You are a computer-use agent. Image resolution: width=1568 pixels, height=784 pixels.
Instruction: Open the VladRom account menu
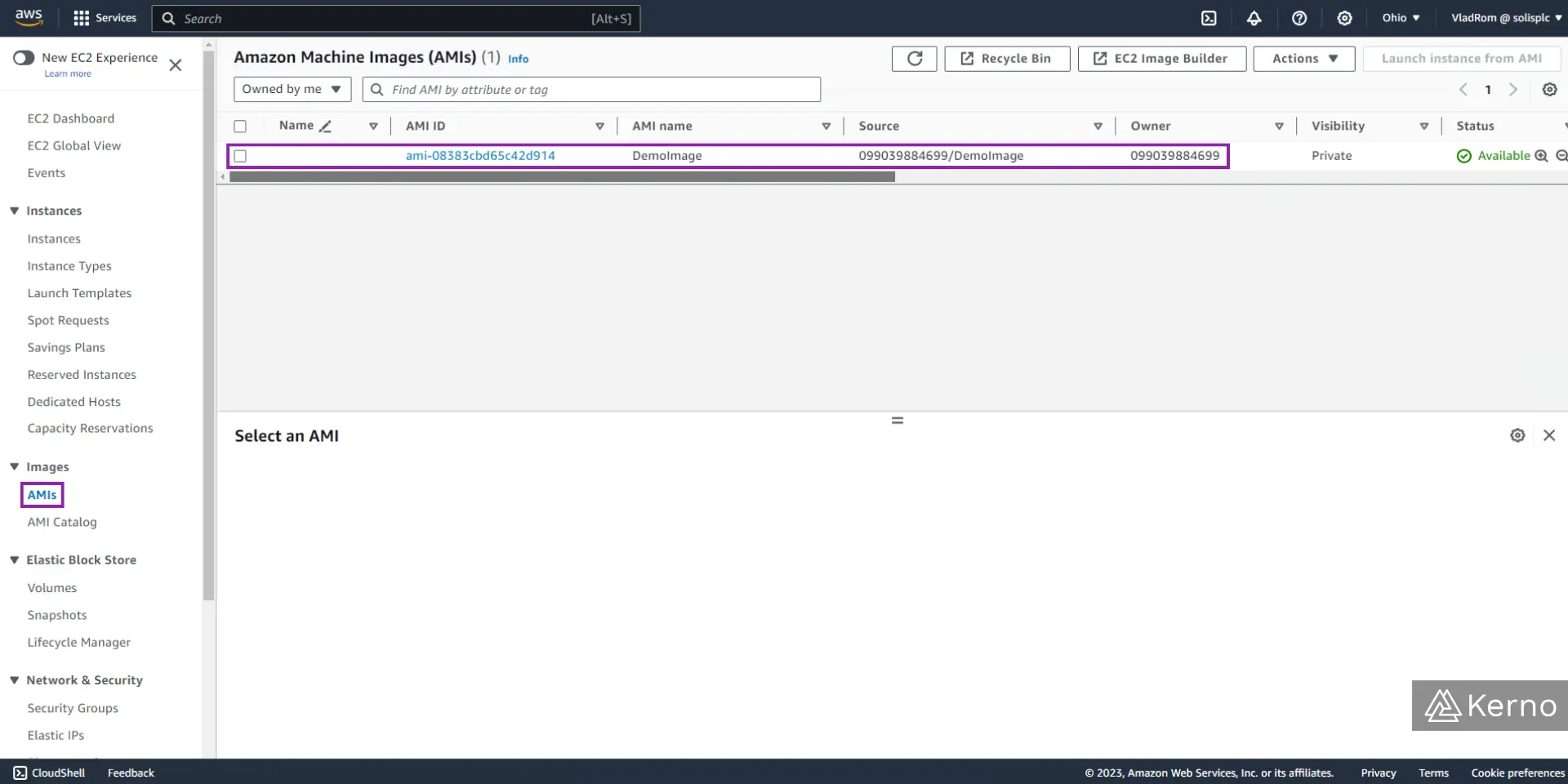pos(1506,18)
